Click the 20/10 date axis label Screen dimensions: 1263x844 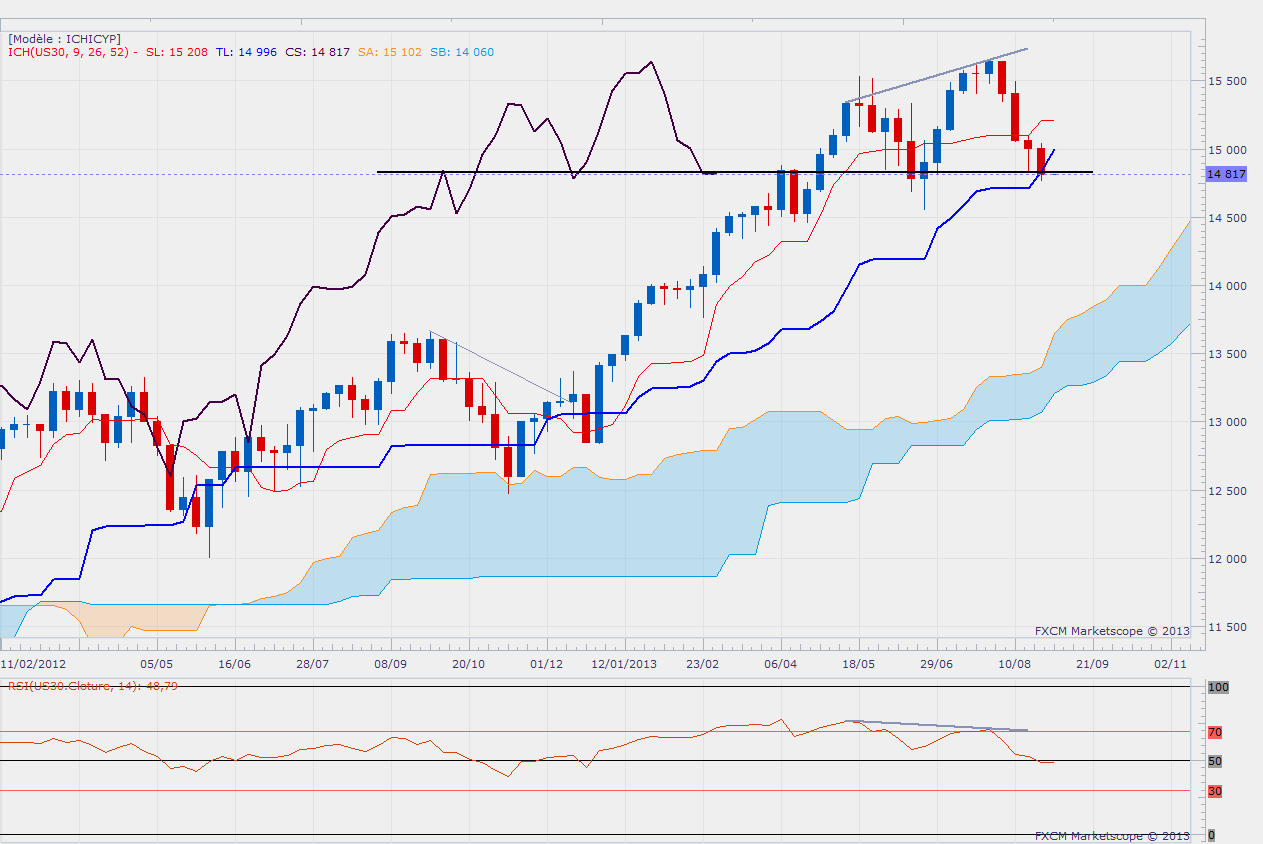[469, 663]
